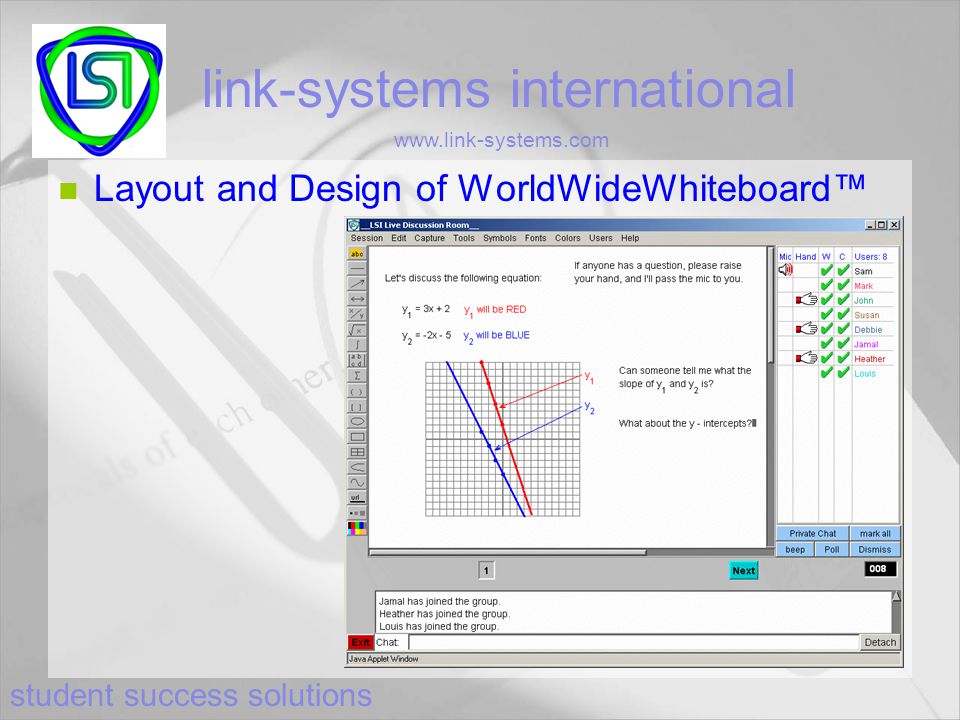
Task: Open the Colors menu
Action: coord(568,238)
